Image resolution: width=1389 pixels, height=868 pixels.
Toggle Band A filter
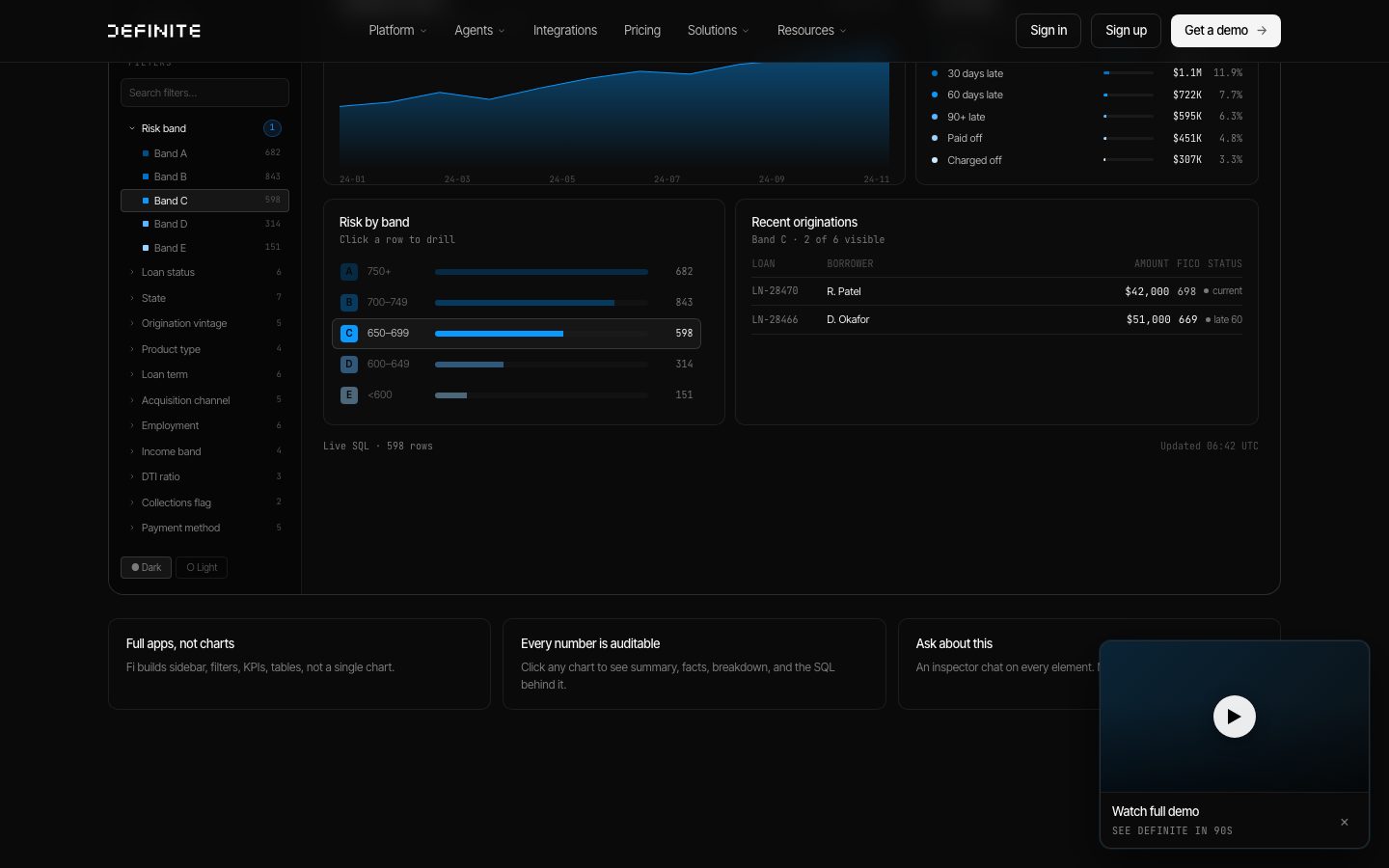point(204,153)
